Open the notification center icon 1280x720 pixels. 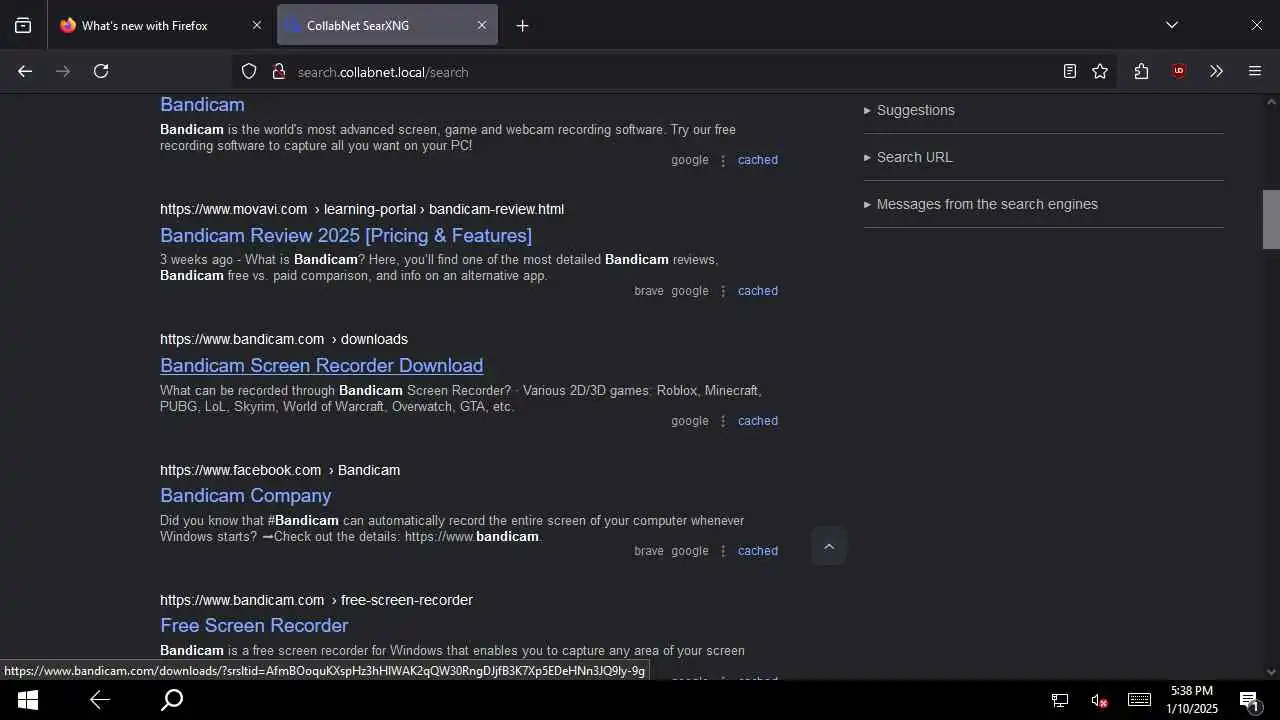click(1249, 700)
